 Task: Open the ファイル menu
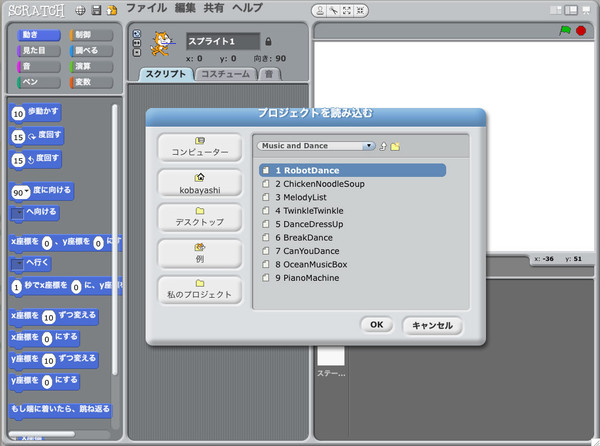tap(146, 8)
